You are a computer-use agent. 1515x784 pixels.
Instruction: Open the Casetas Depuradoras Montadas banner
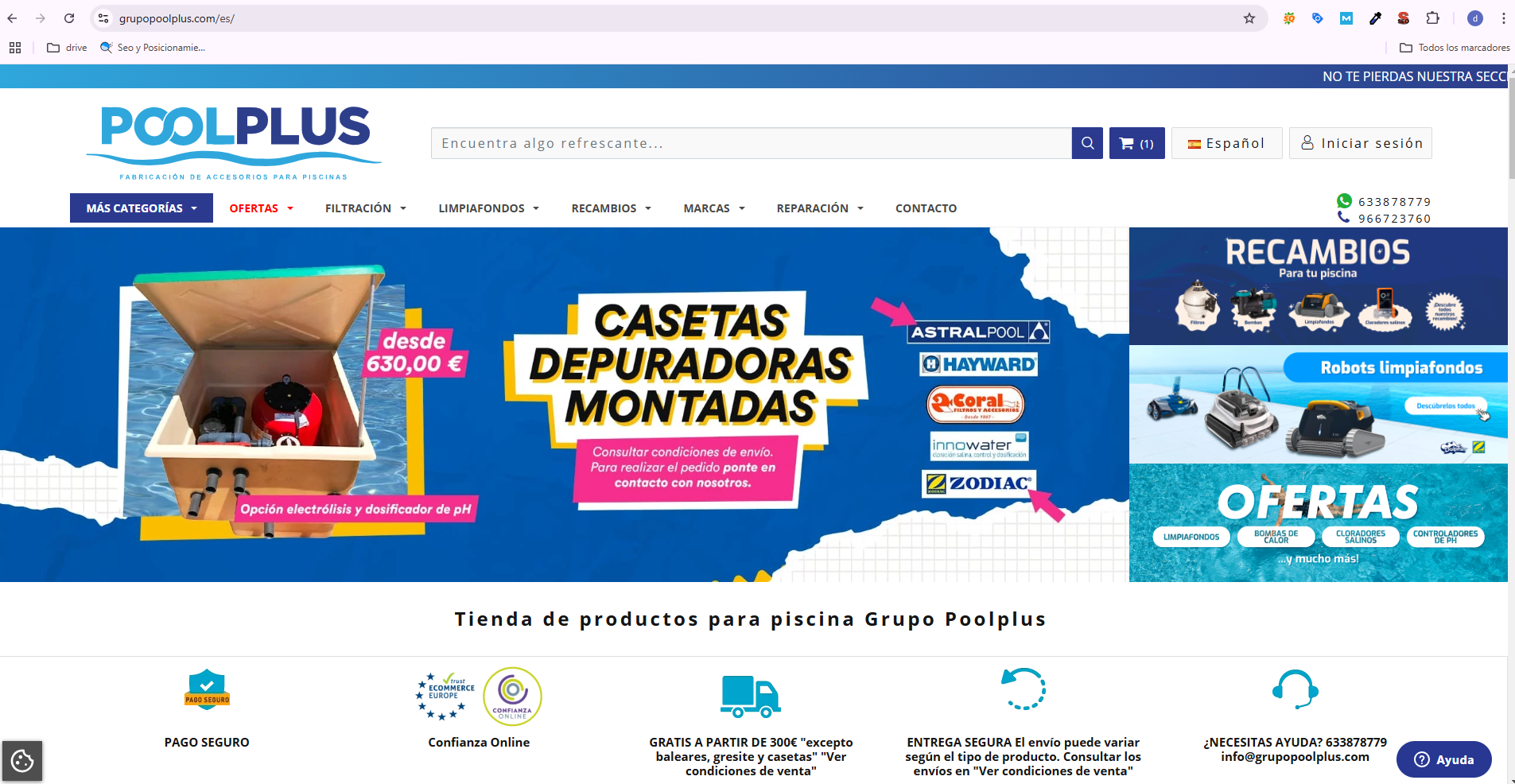(x=565, y=405)
